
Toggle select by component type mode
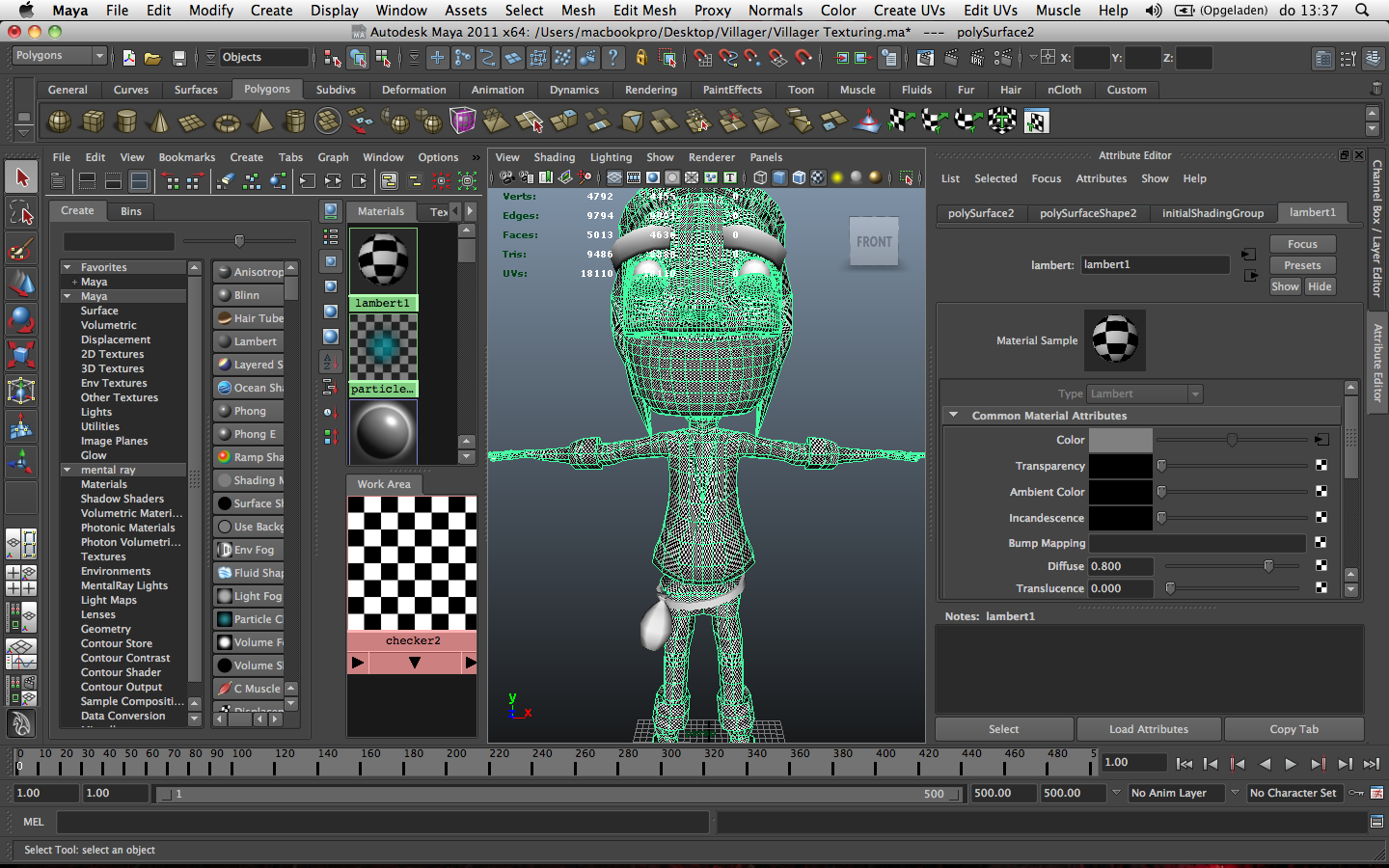[x=384, y=58]
